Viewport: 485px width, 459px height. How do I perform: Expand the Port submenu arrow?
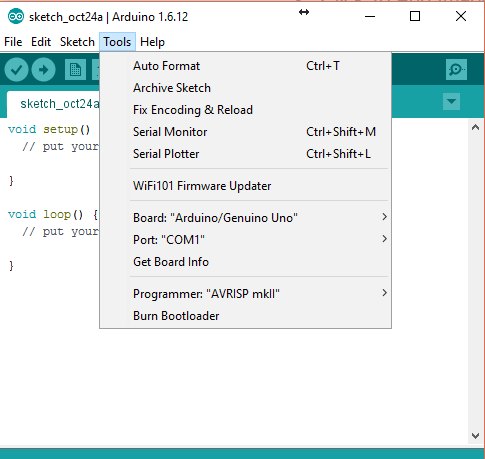point(384,239)
